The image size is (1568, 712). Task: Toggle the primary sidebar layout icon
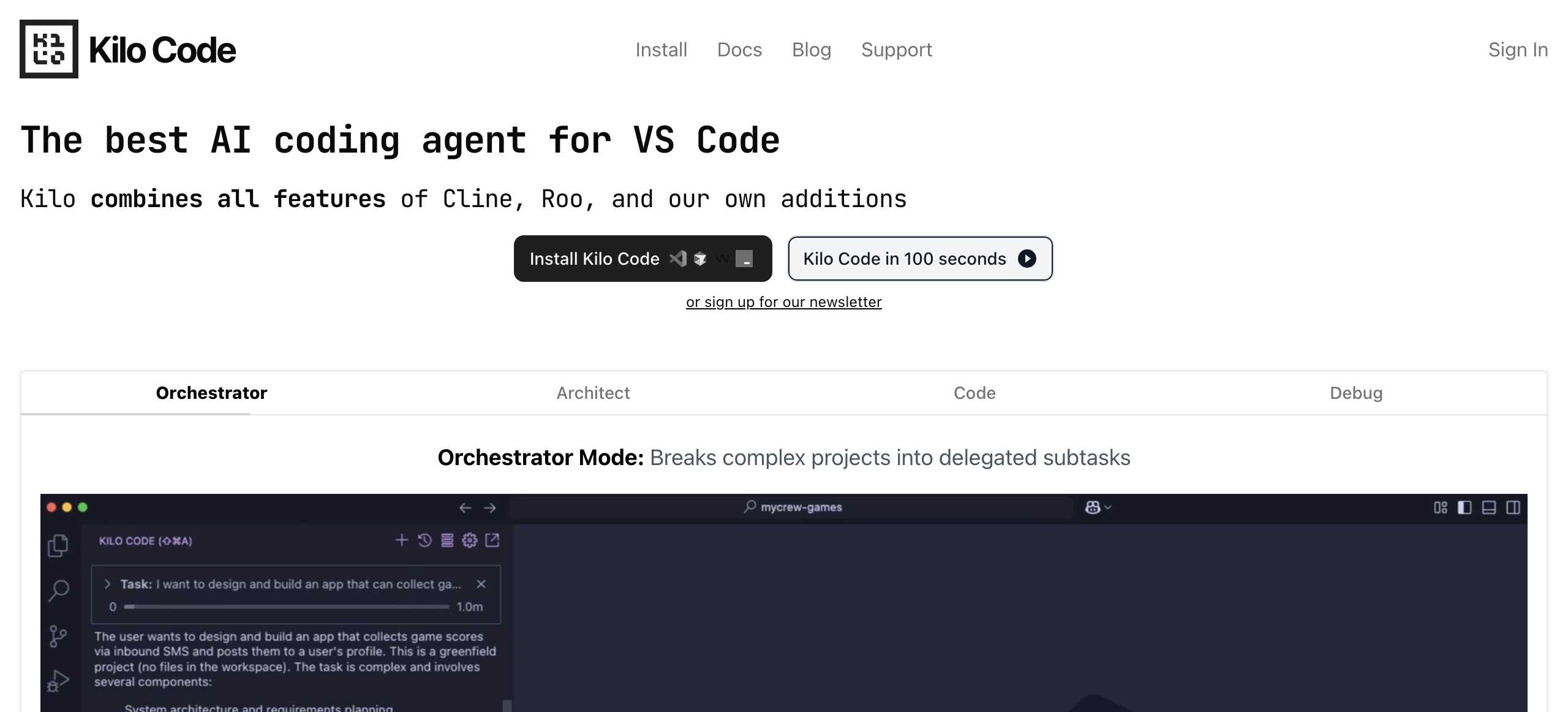pos(1464,507)
